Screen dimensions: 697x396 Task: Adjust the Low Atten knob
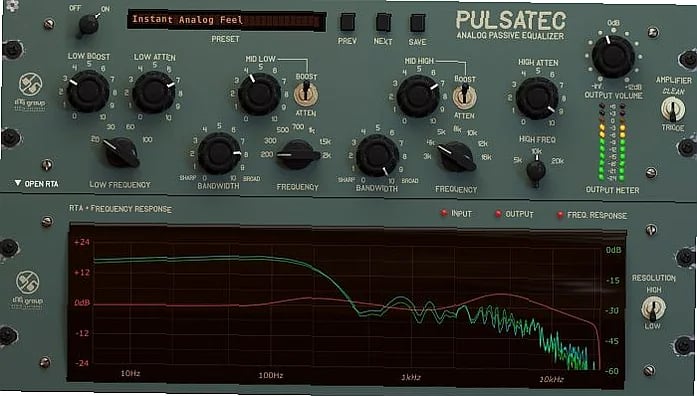point(153,92)
